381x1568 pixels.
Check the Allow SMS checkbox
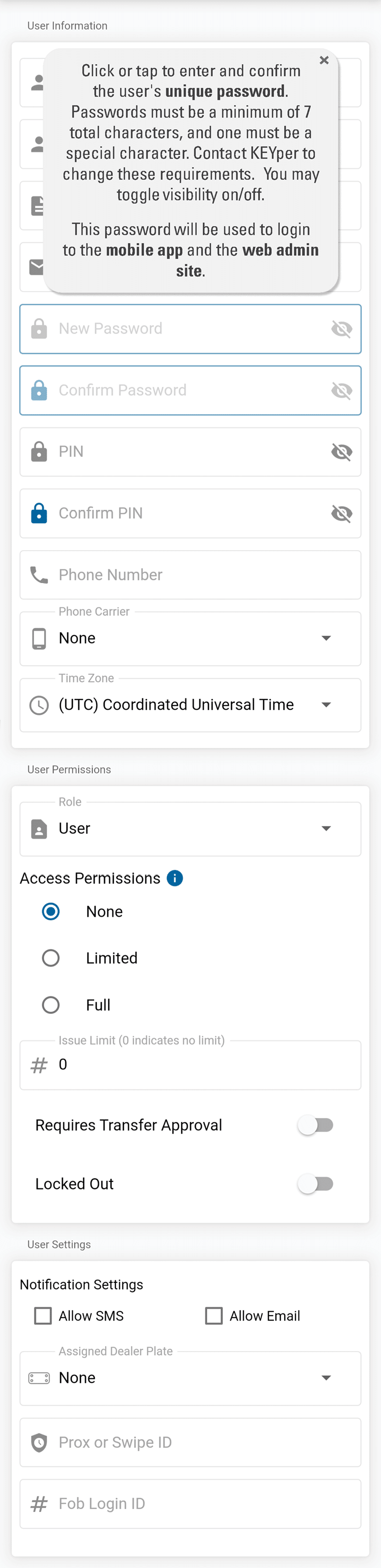[x=43, y=1316]
